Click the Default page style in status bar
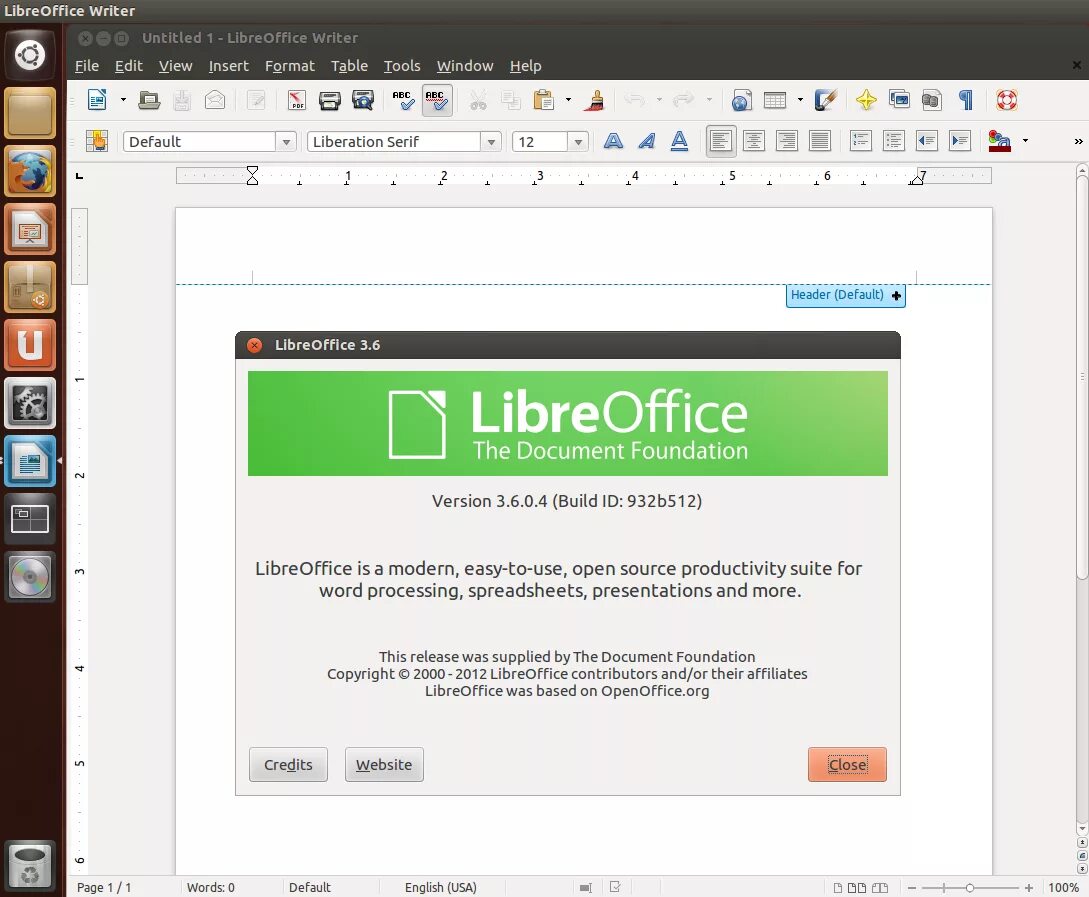This screenshot has height=897, width=1089. pyautogui.click(x=310, y=887)
